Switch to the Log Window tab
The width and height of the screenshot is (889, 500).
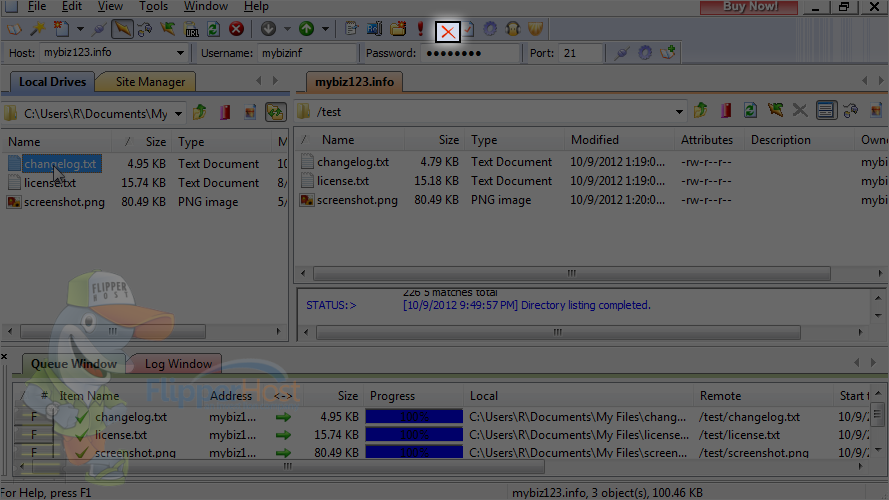pyautogui.click(x=178, y=364)
